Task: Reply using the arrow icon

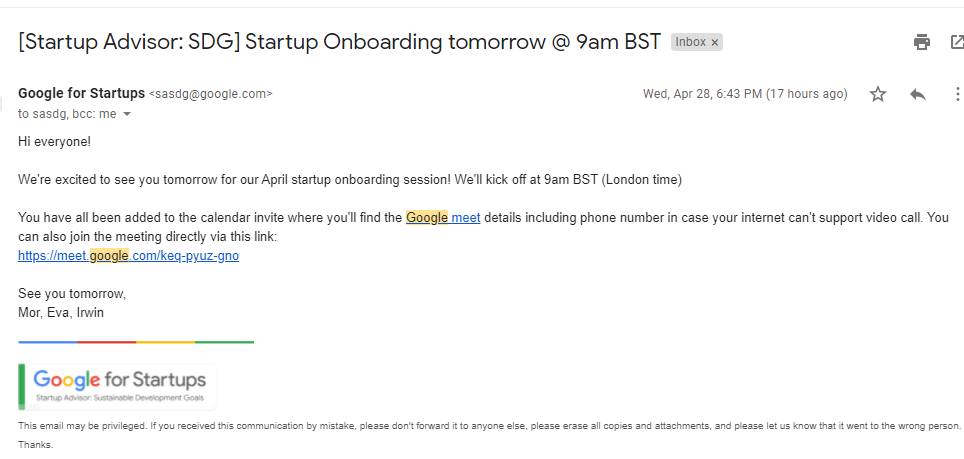Action: pos(918,94)
